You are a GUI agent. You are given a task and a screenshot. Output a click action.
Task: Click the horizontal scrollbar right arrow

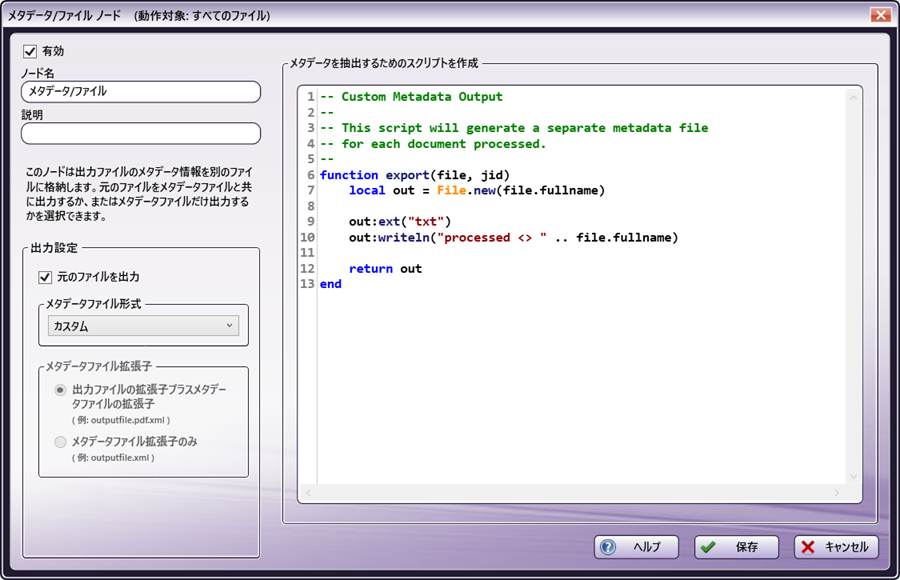837,493
